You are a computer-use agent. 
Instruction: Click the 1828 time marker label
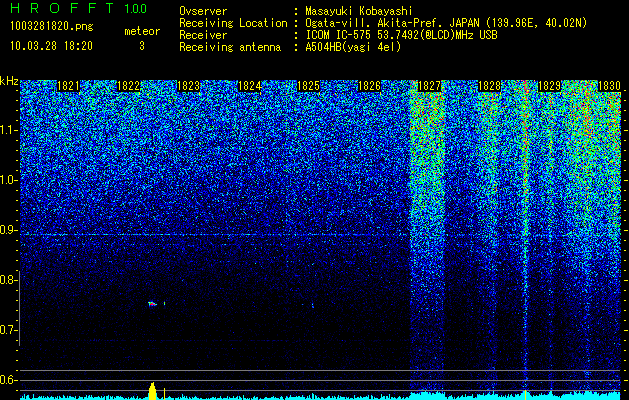tap(489, 86)
